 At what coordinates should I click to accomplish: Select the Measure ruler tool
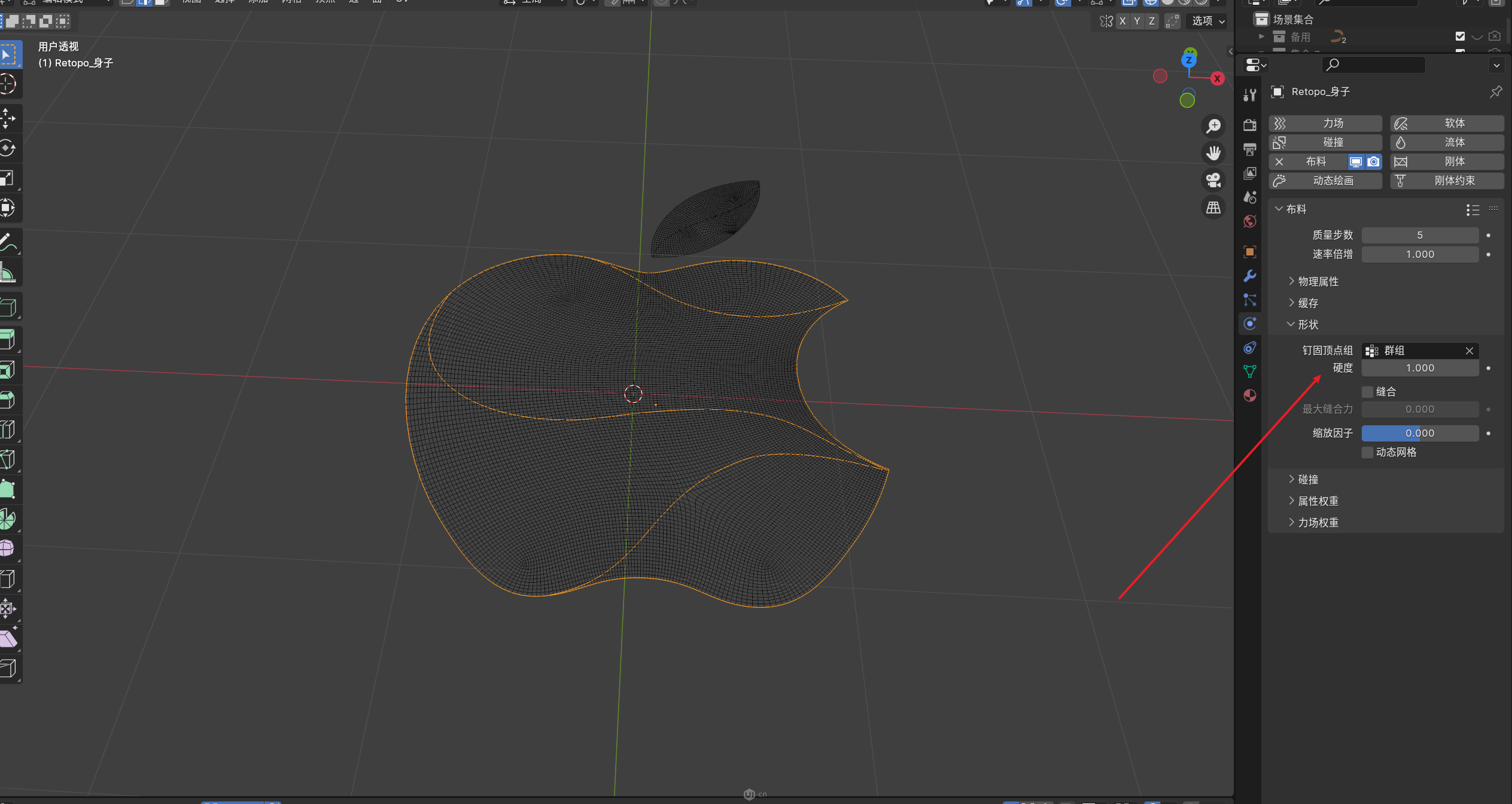coord(8,273)
